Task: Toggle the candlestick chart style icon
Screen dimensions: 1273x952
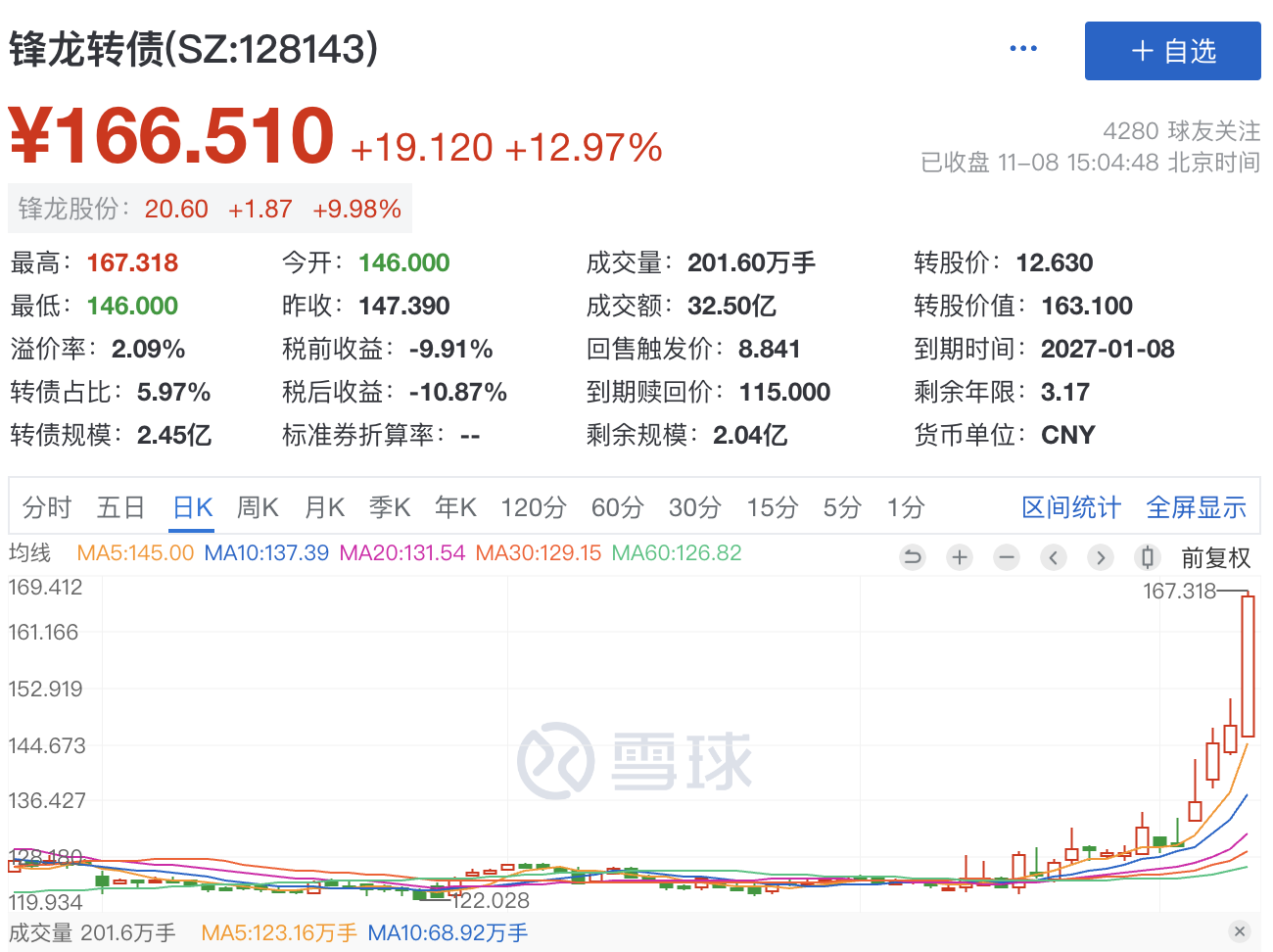Action: point(1147,557)
